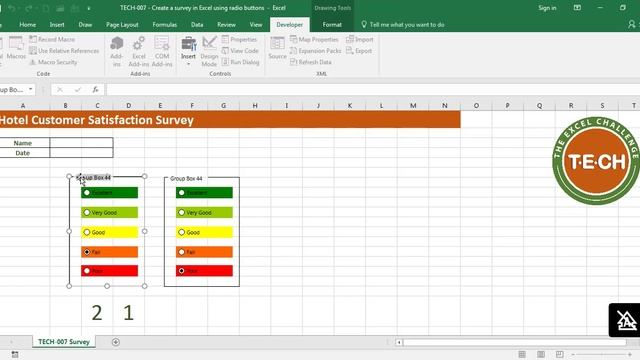The image size is (640, 360).
Task: Open Excel Add-ins
Action: 139,51
